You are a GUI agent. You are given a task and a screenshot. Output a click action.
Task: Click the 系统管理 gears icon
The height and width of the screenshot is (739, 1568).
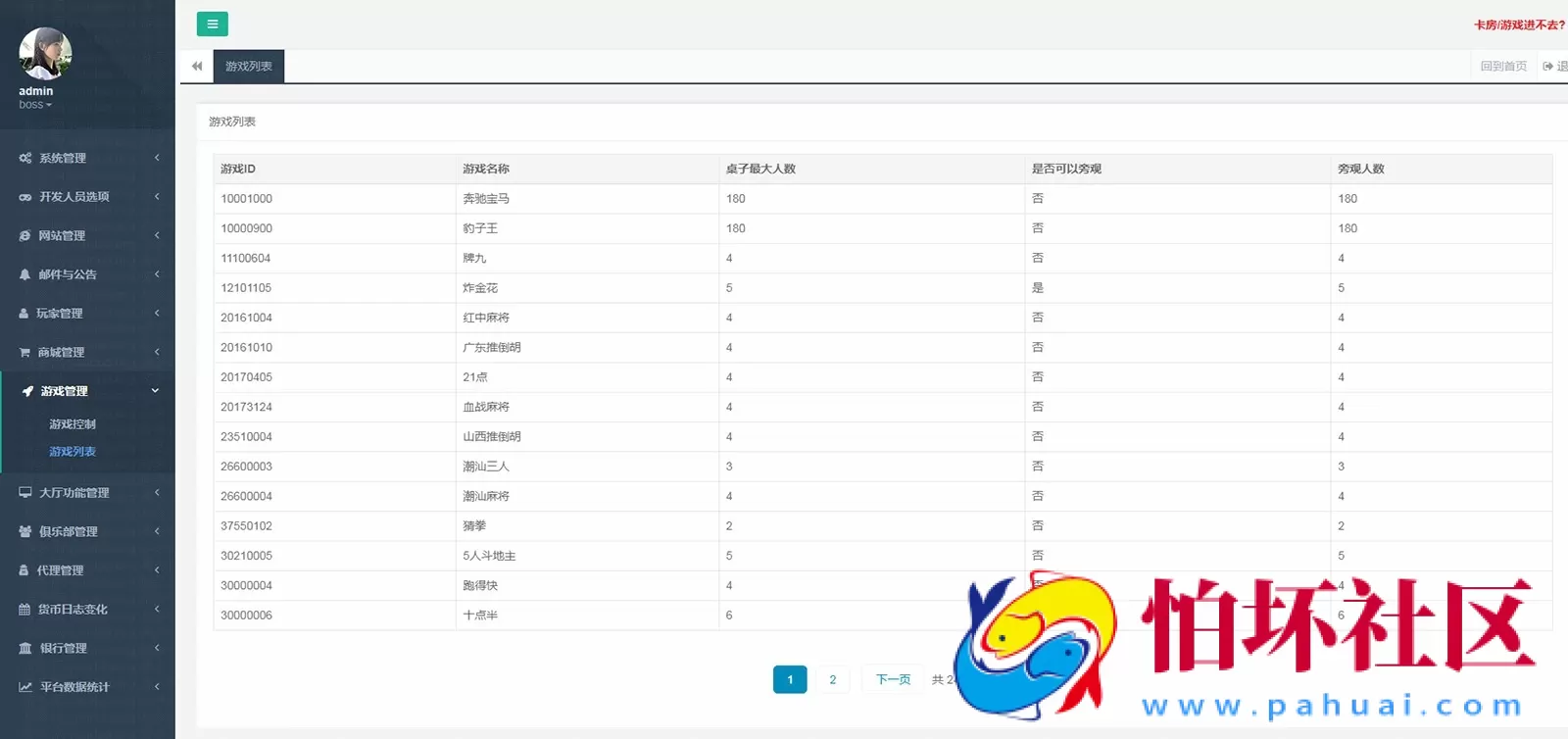tap(25, 158)
